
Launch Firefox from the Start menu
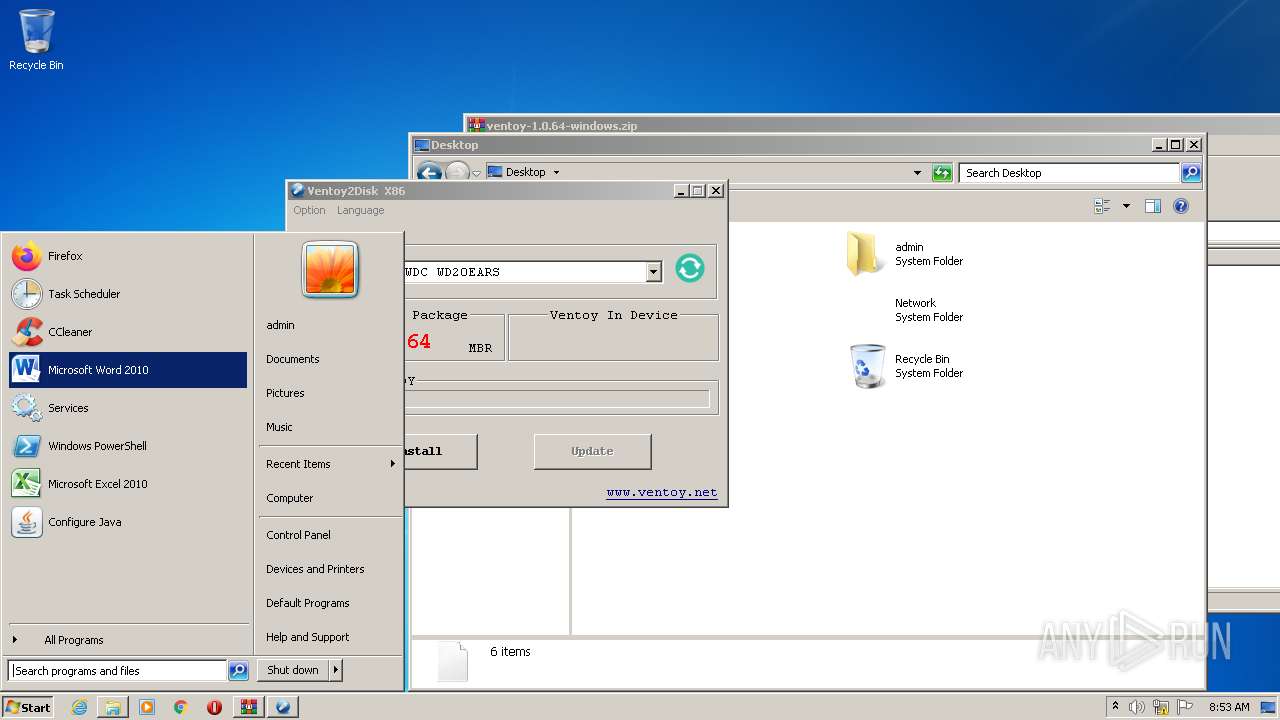128,256
